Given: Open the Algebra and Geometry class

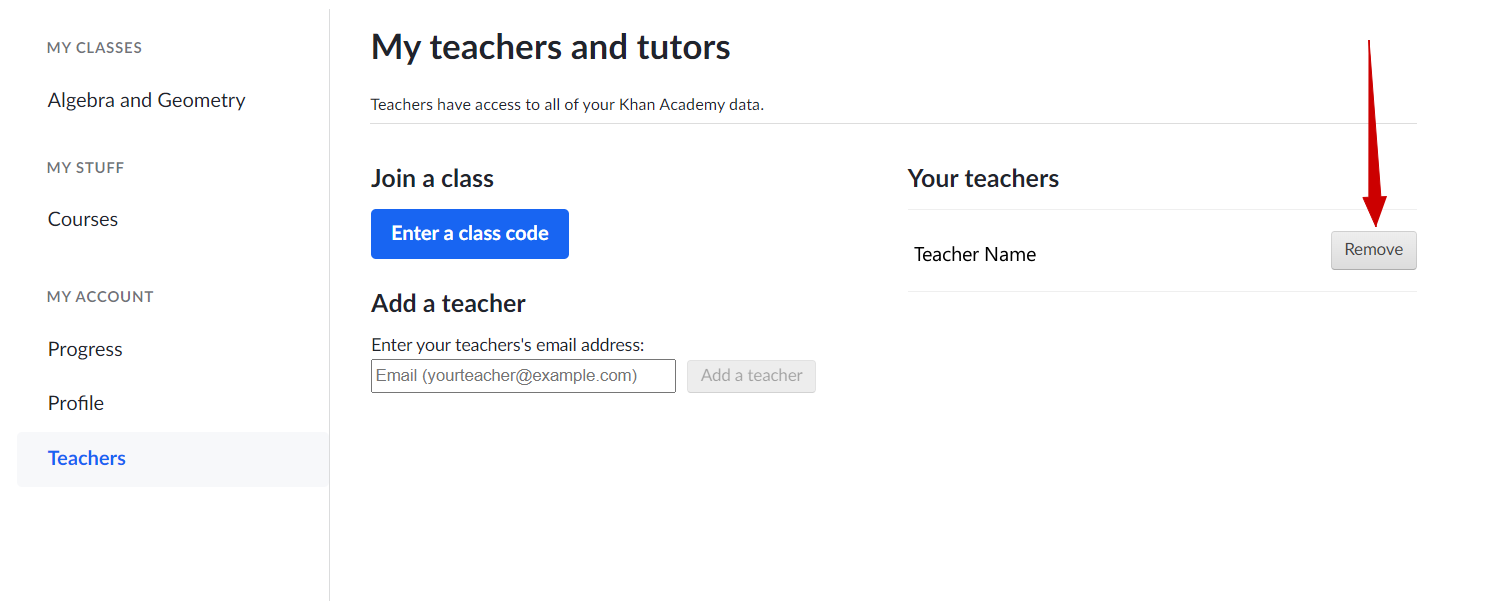Looking at the screenshot, I should 146,100.
